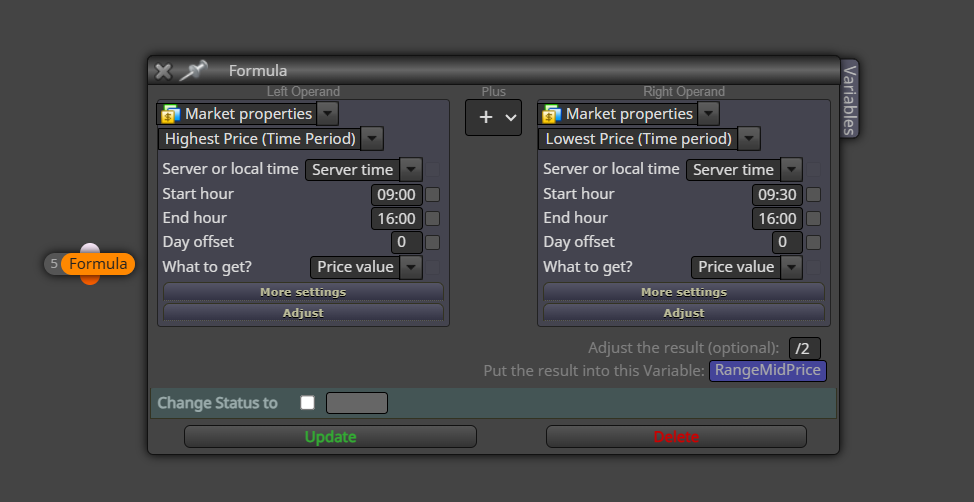Open the Plus operator dropdown
Viewport: 974px width, 502px height.
pyautogui.click(x=493, y=117)
